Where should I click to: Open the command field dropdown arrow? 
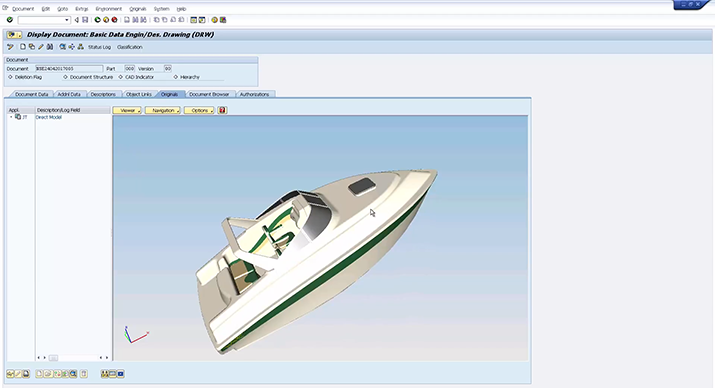coord(67,20)
